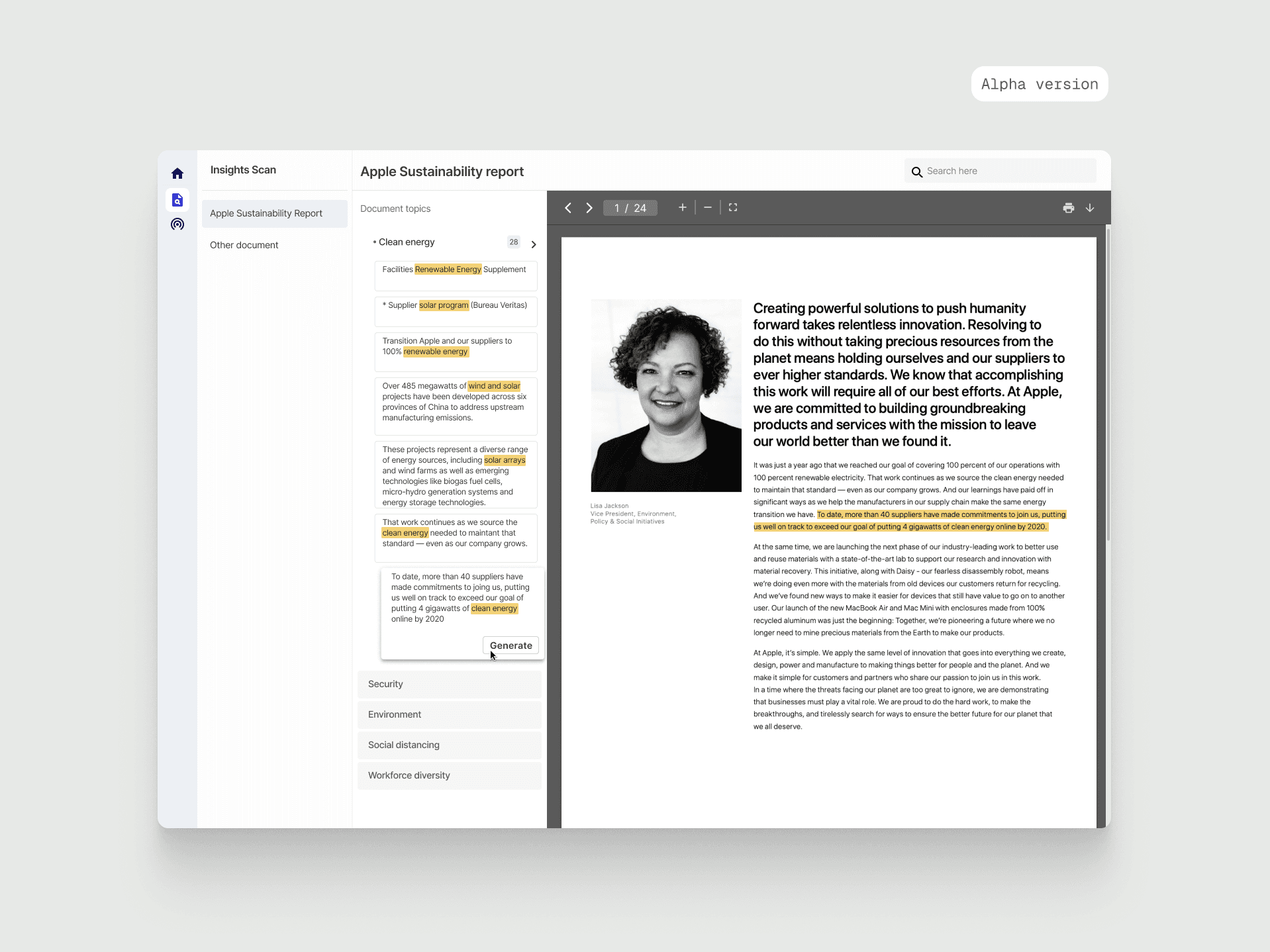Expand the Clean energy chevron arrow

(x=534, y=244)
